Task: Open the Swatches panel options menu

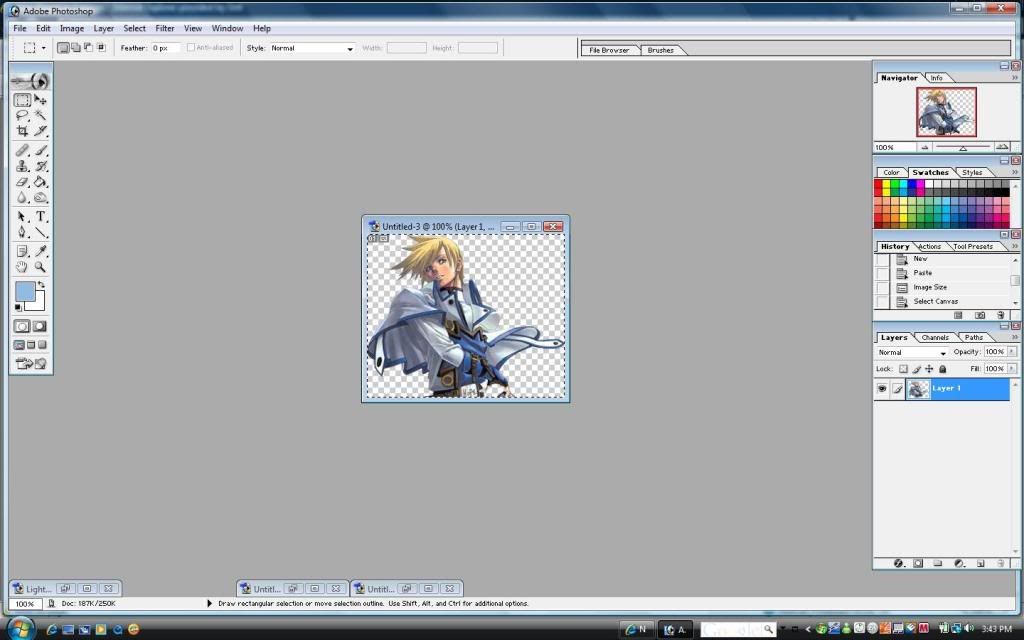Action: (1015, 172)
